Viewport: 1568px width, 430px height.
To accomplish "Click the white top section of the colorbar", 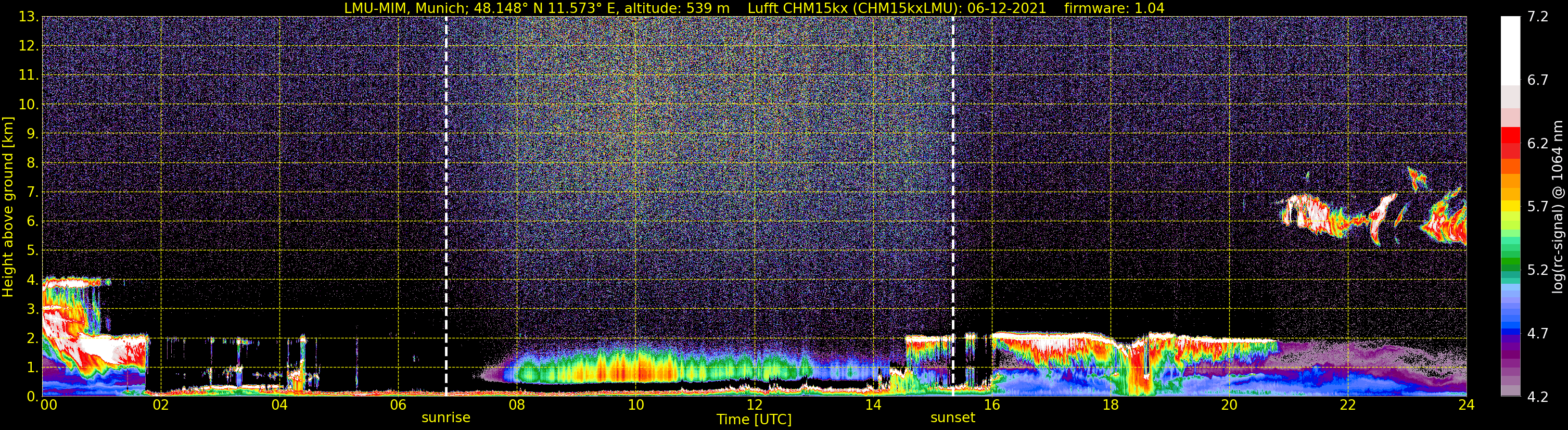I will pos(1510,50).
